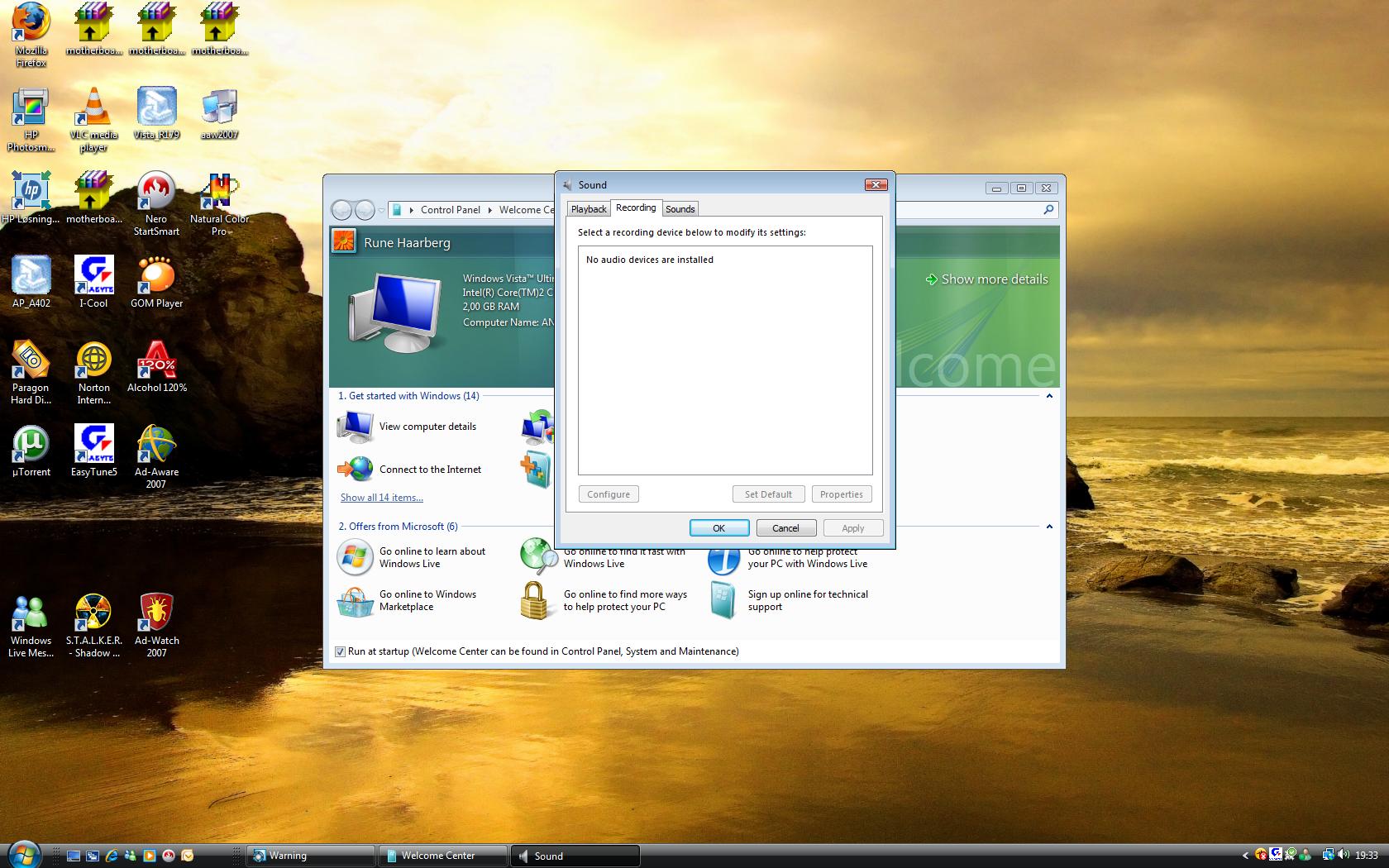The image size is (1389, 868).
Task: Open the Paragon Hard Disk shortcut
Action: (31, 373)
